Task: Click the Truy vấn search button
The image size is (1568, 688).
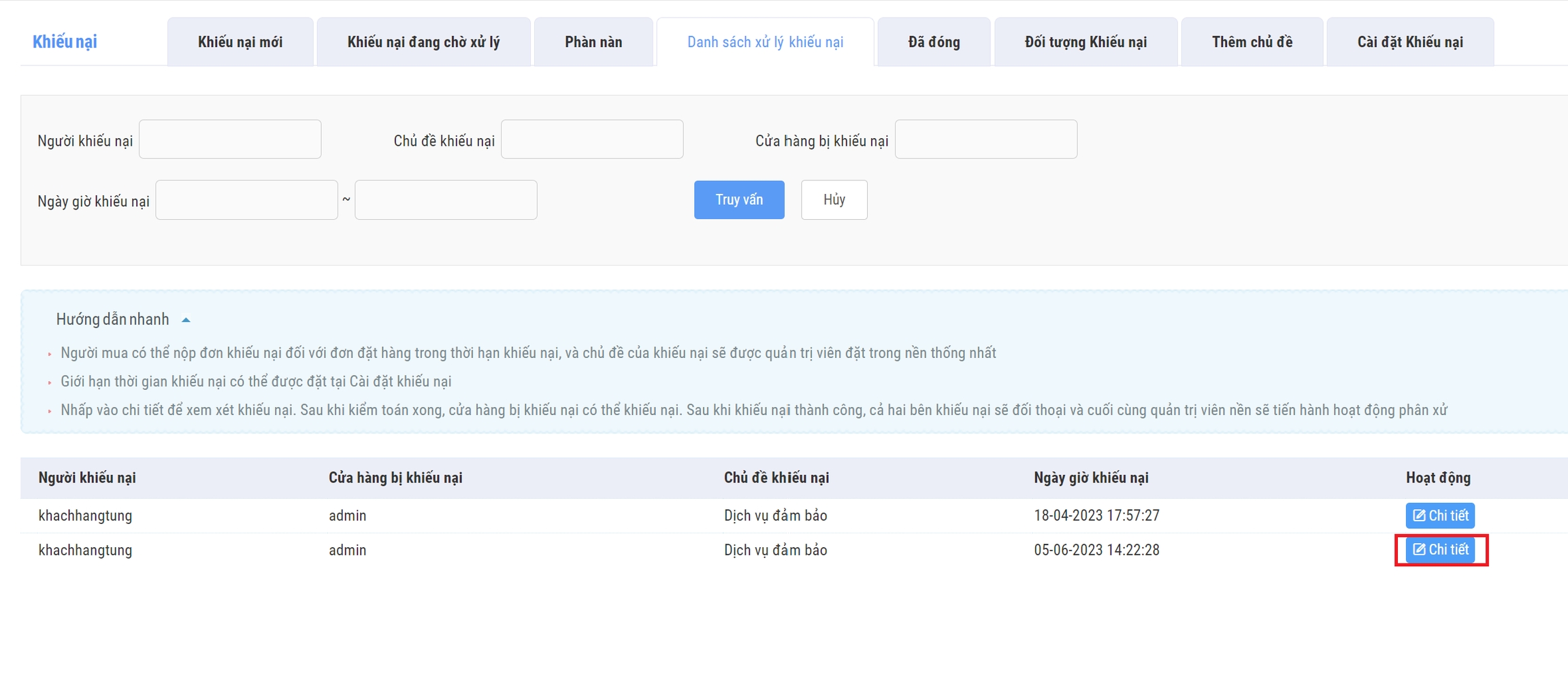Action: coord(738,199)
